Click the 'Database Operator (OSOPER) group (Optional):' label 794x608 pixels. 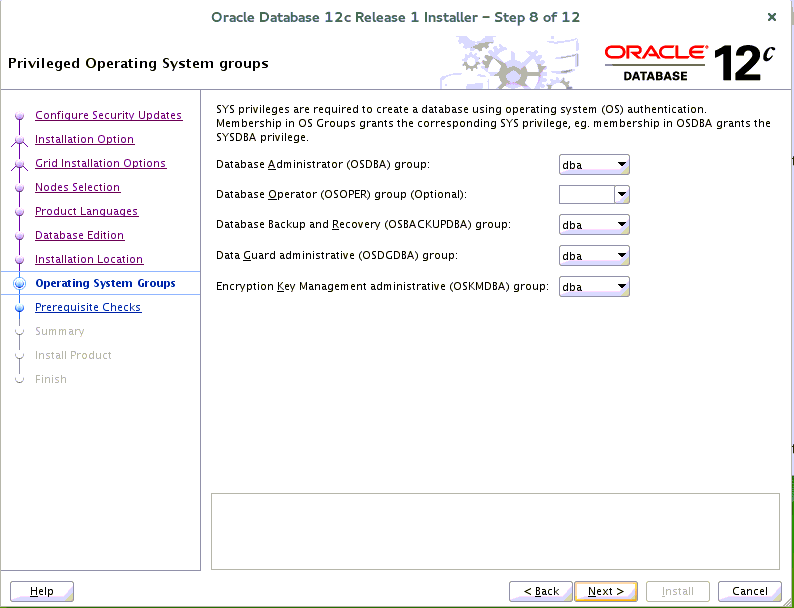pos(341,194)
